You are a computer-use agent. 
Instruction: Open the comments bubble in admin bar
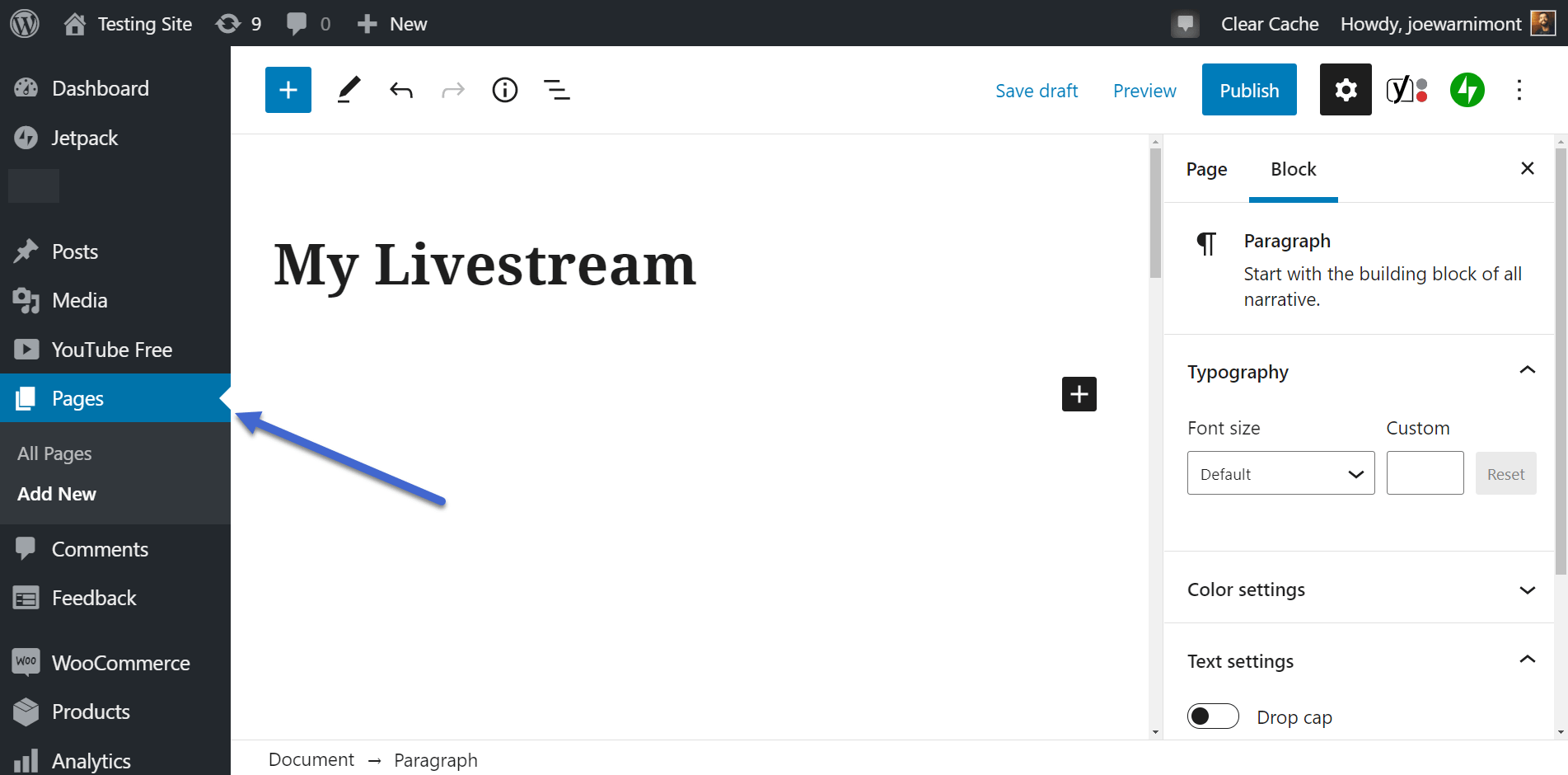coord(308,24)
